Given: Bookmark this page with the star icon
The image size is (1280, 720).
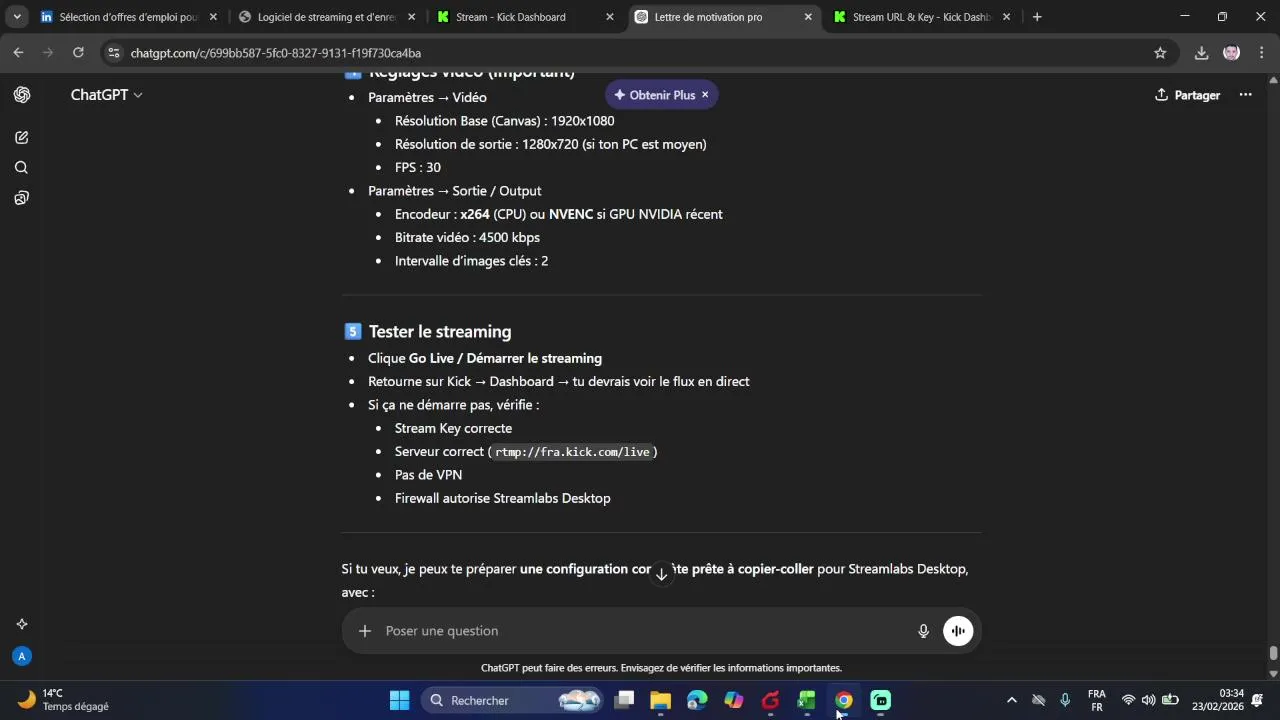Looking at the screenshot, I should click(1160, 53).
